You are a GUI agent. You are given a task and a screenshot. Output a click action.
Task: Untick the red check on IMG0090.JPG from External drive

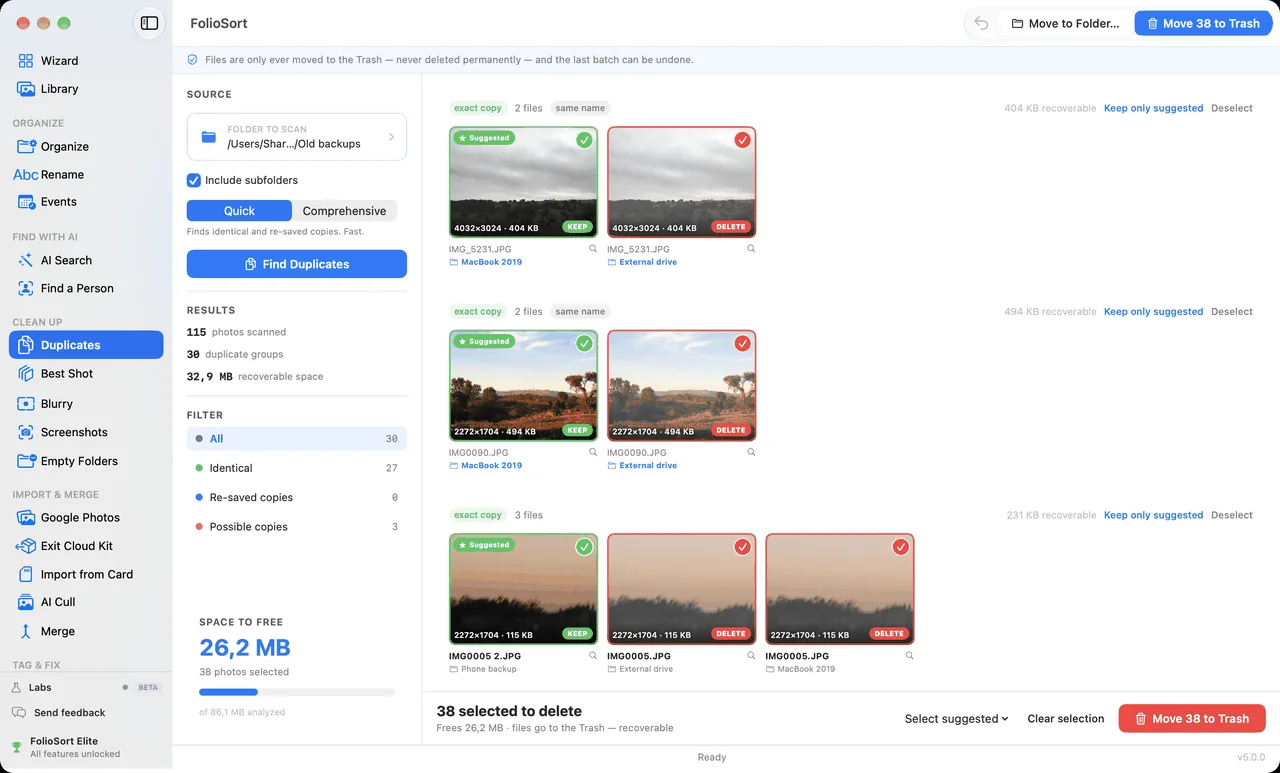point(742,343)
